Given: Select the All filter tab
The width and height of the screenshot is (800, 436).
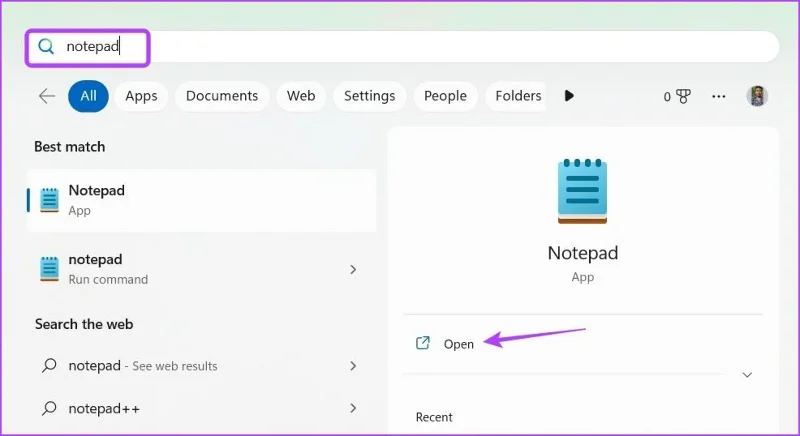Looking at the screenshot, I should click(x=88, y=96).
